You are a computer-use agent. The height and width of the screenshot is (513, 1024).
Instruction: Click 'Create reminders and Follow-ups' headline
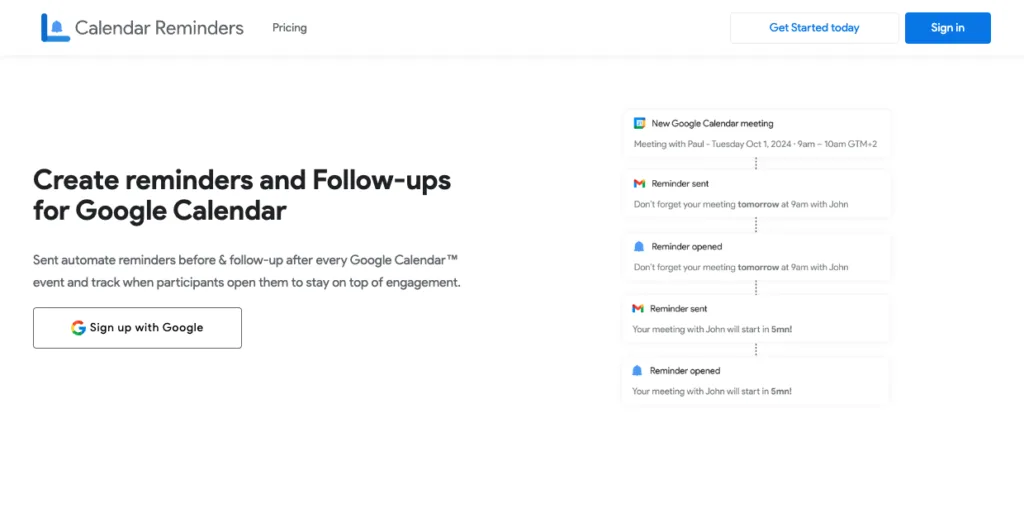coord(242,196)
